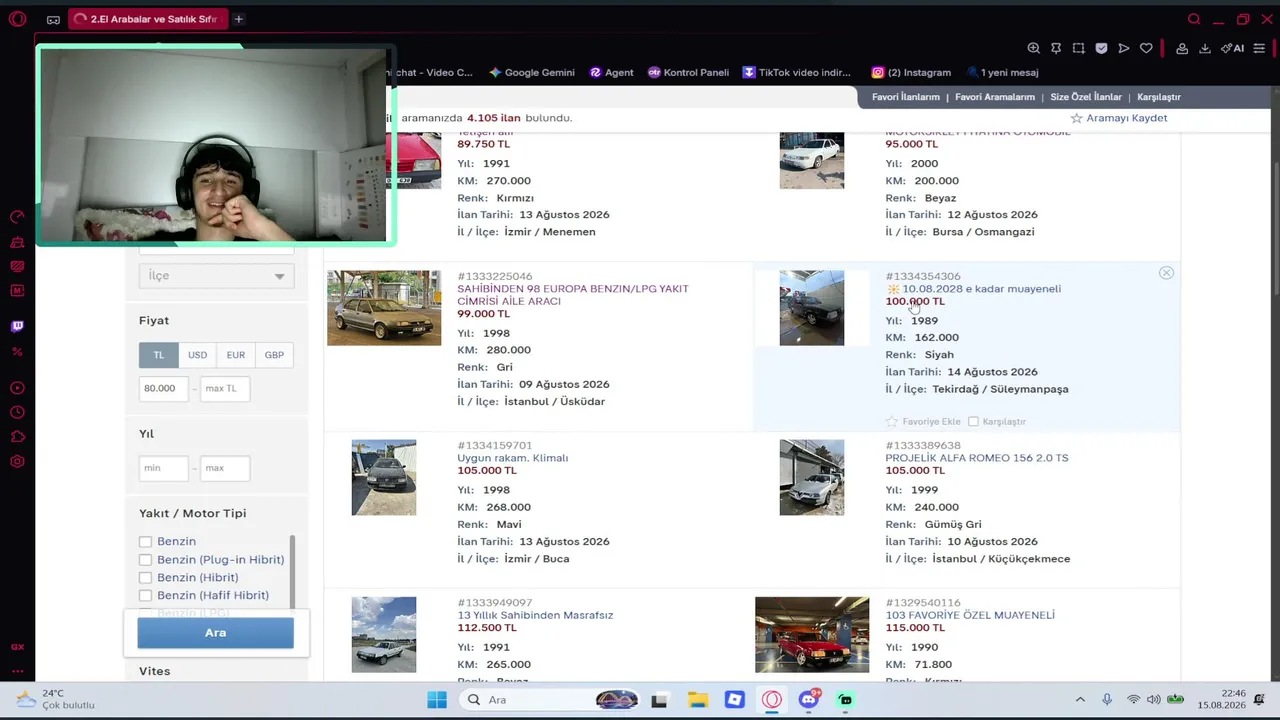Screen dimensions: 1280x720
Task: Open the profile account icon
Action: coord(1182,48)
